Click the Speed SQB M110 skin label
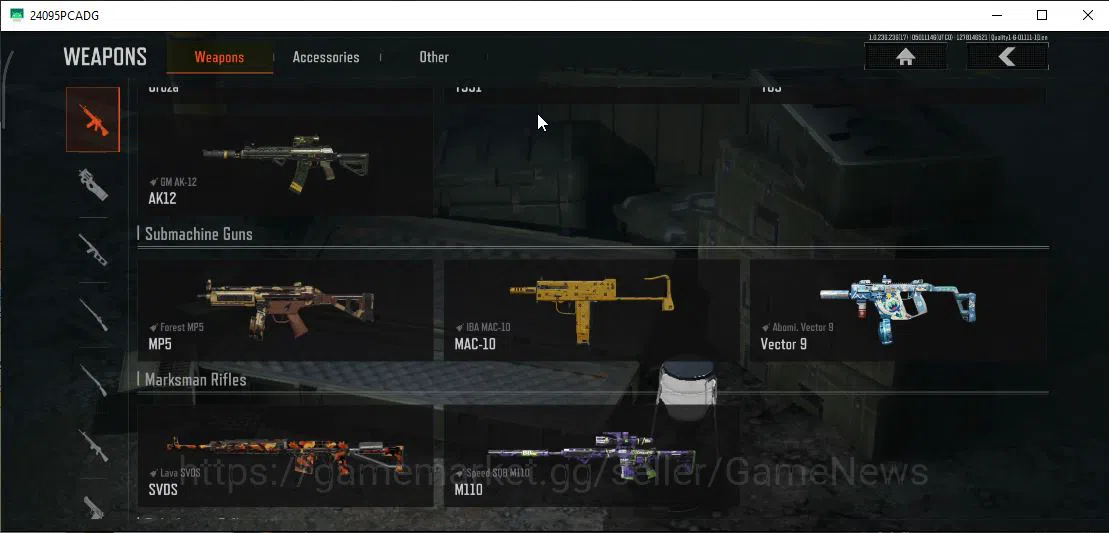 pyautogui.click(x=492, y=473)
